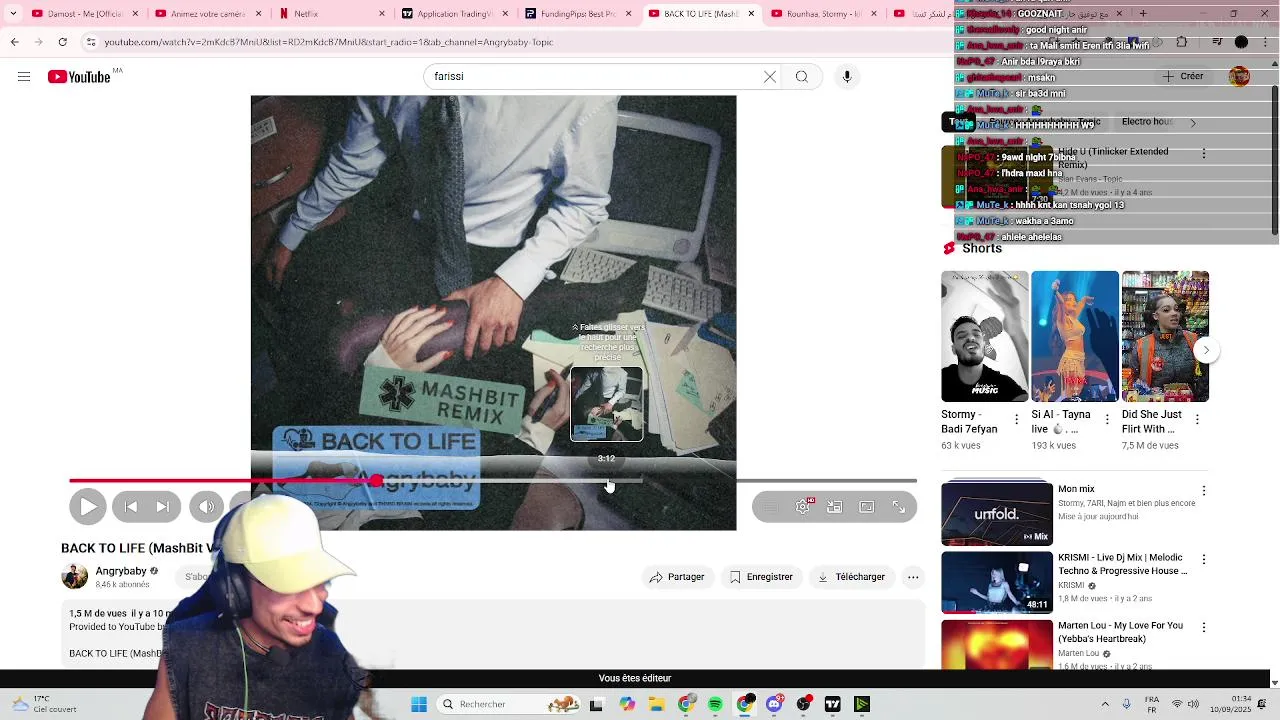Jump to 3:12 on the timeline
Viewport: 1280px width, 720px height.
coord(607,481)
